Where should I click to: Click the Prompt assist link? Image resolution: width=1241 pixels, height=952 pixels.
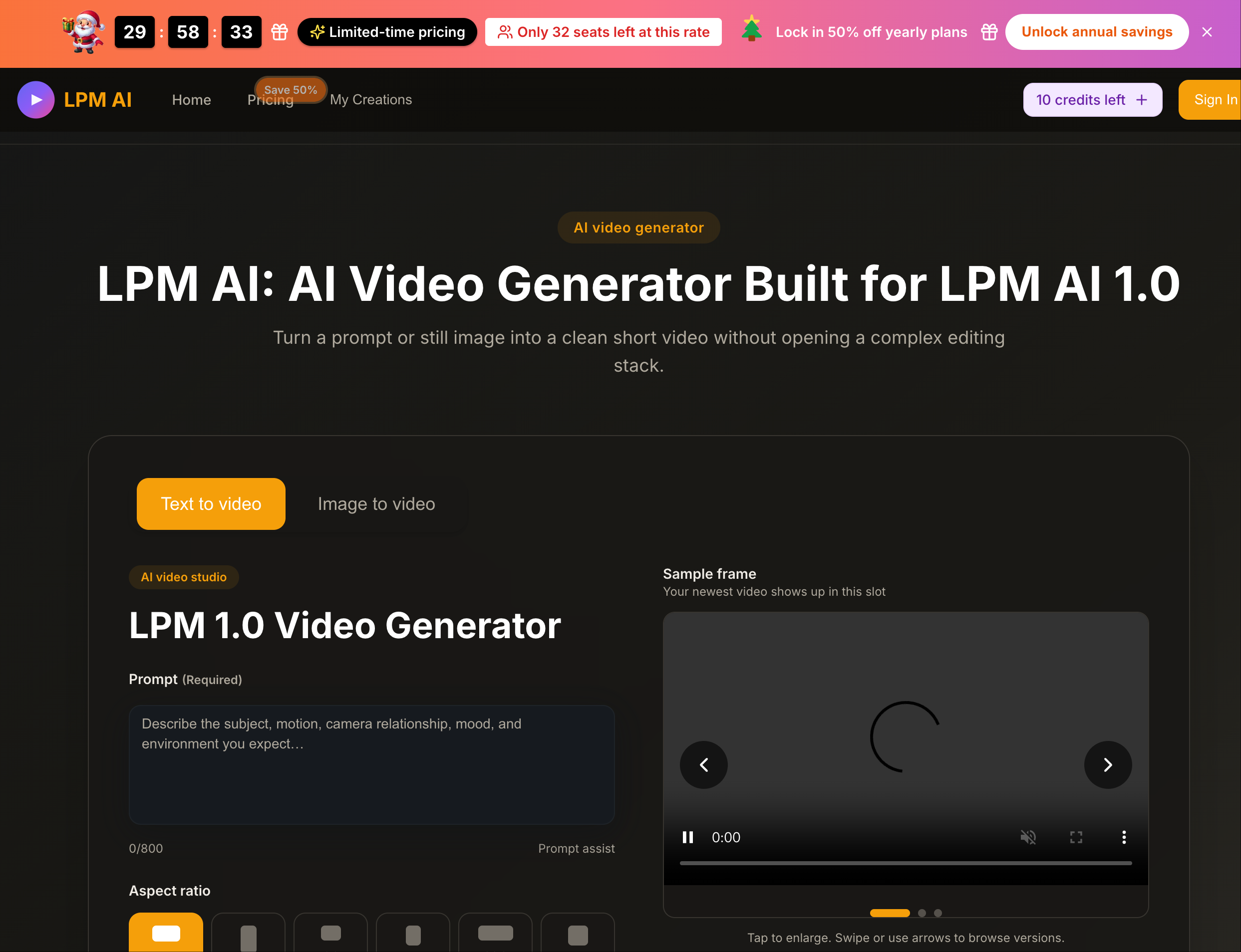coord(576,848)
